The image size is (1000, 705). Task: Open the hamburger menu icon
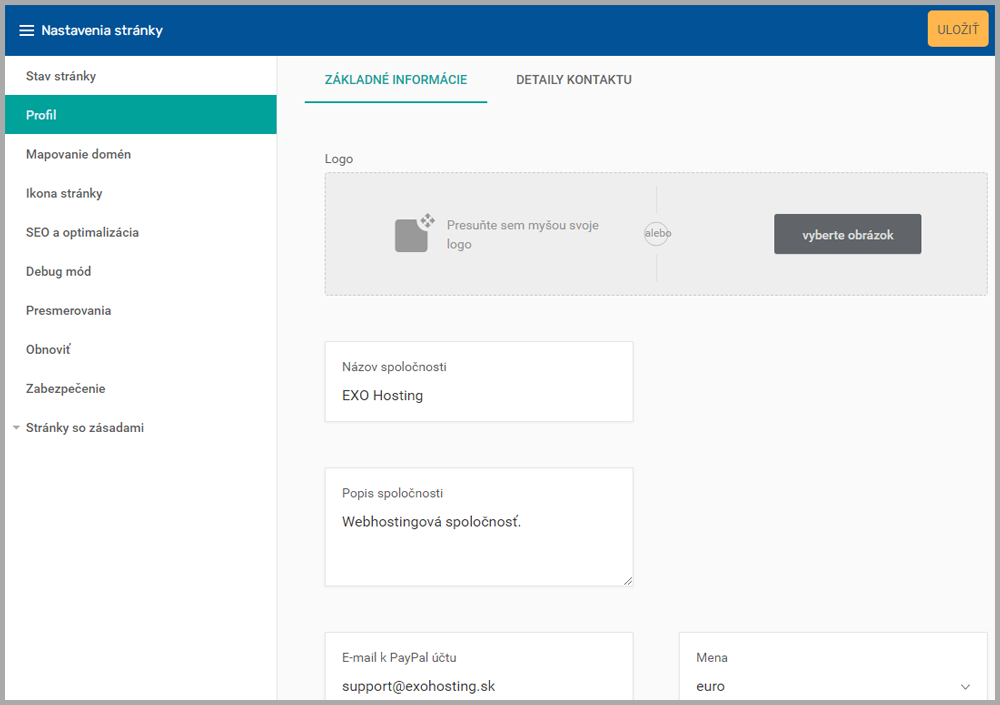(27, 30)
